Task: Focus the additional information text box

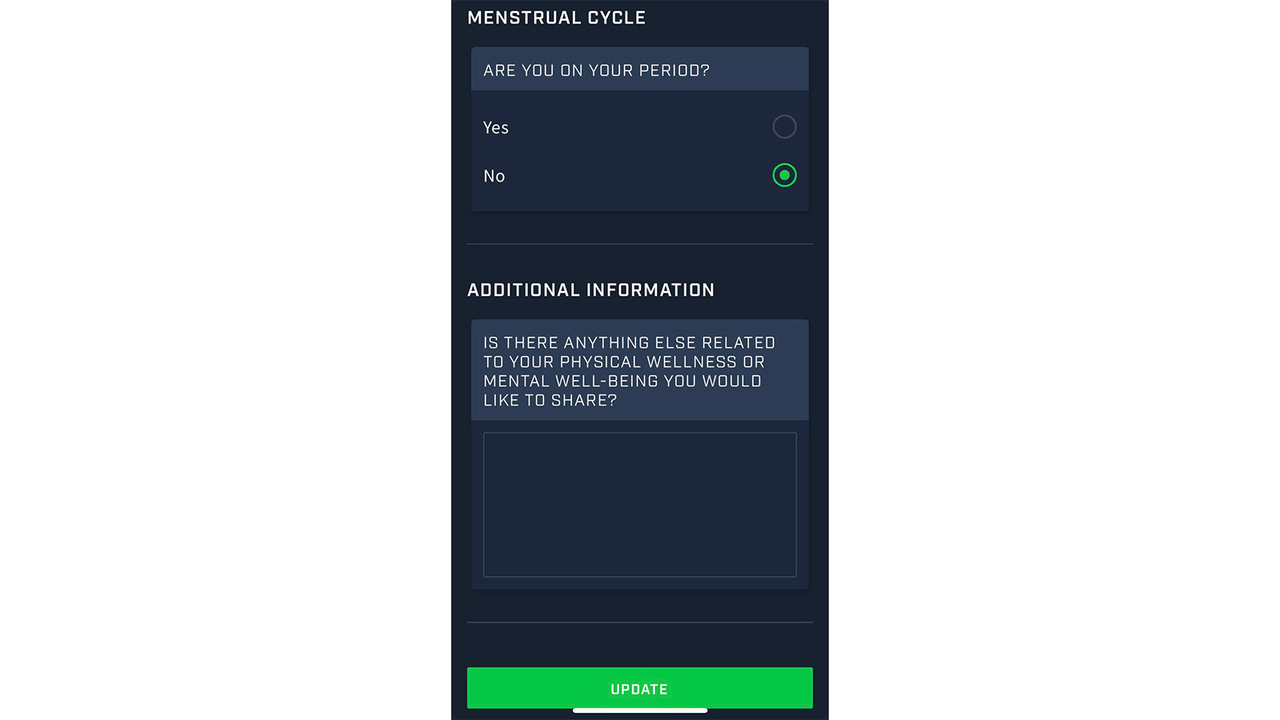Action: (640, 504)
